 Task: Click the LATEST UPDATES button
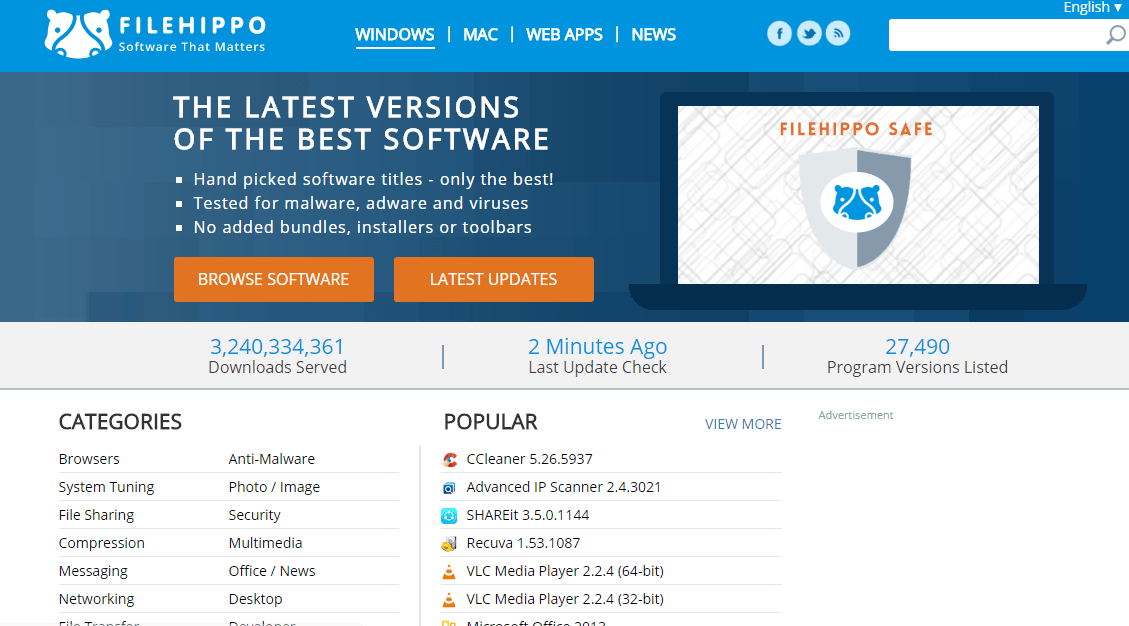click(493, 279)
